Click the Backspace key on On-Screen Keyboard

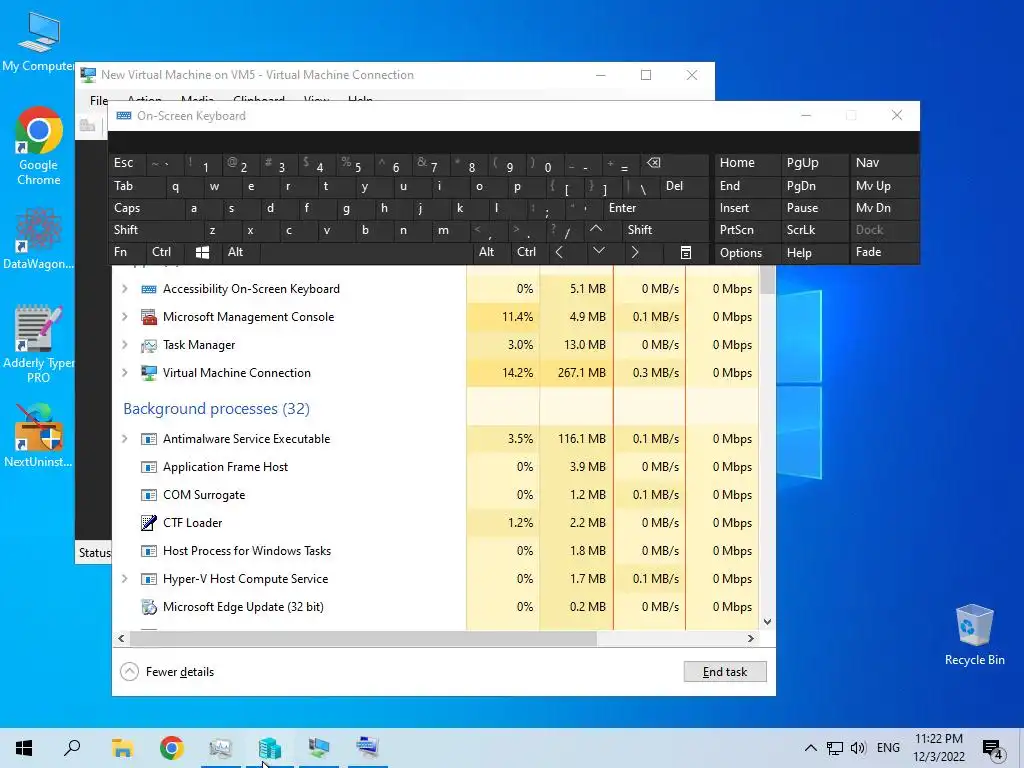tap(654, 163)
